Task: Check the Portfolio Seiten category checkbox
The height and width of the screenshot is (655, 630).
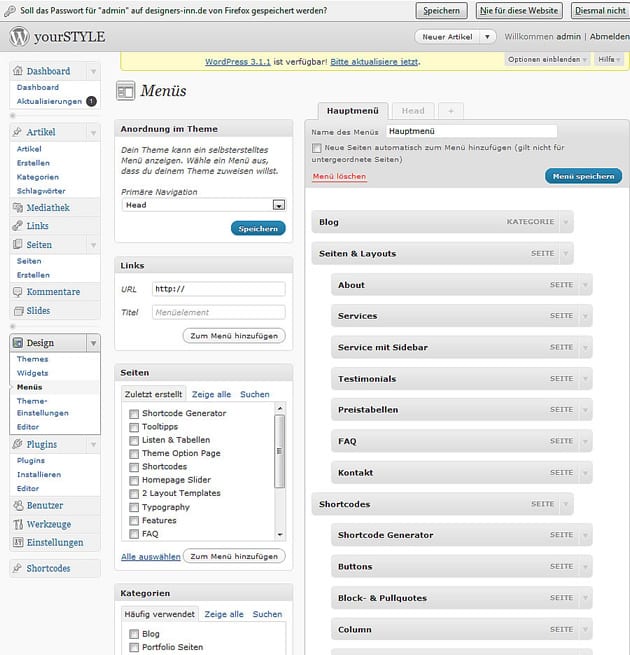Action: pos(134,647)
